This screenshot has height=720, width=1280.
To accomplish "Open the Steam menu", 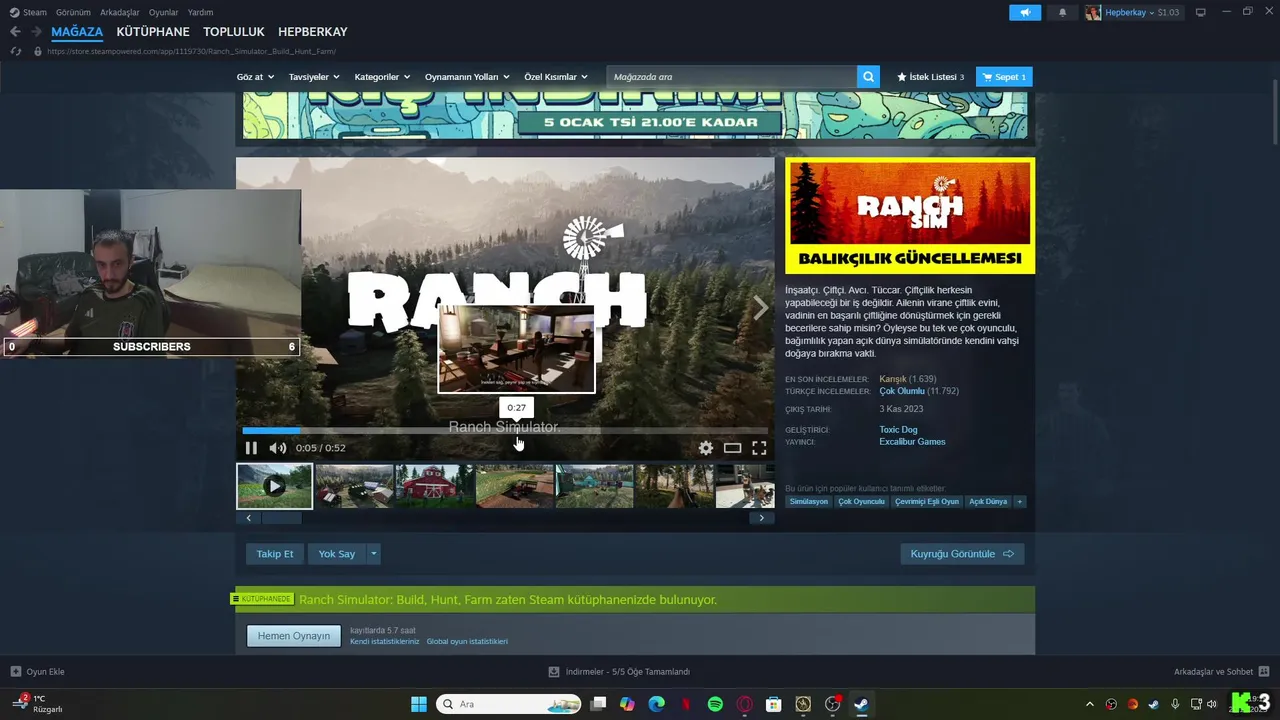I will coord(28,12).
